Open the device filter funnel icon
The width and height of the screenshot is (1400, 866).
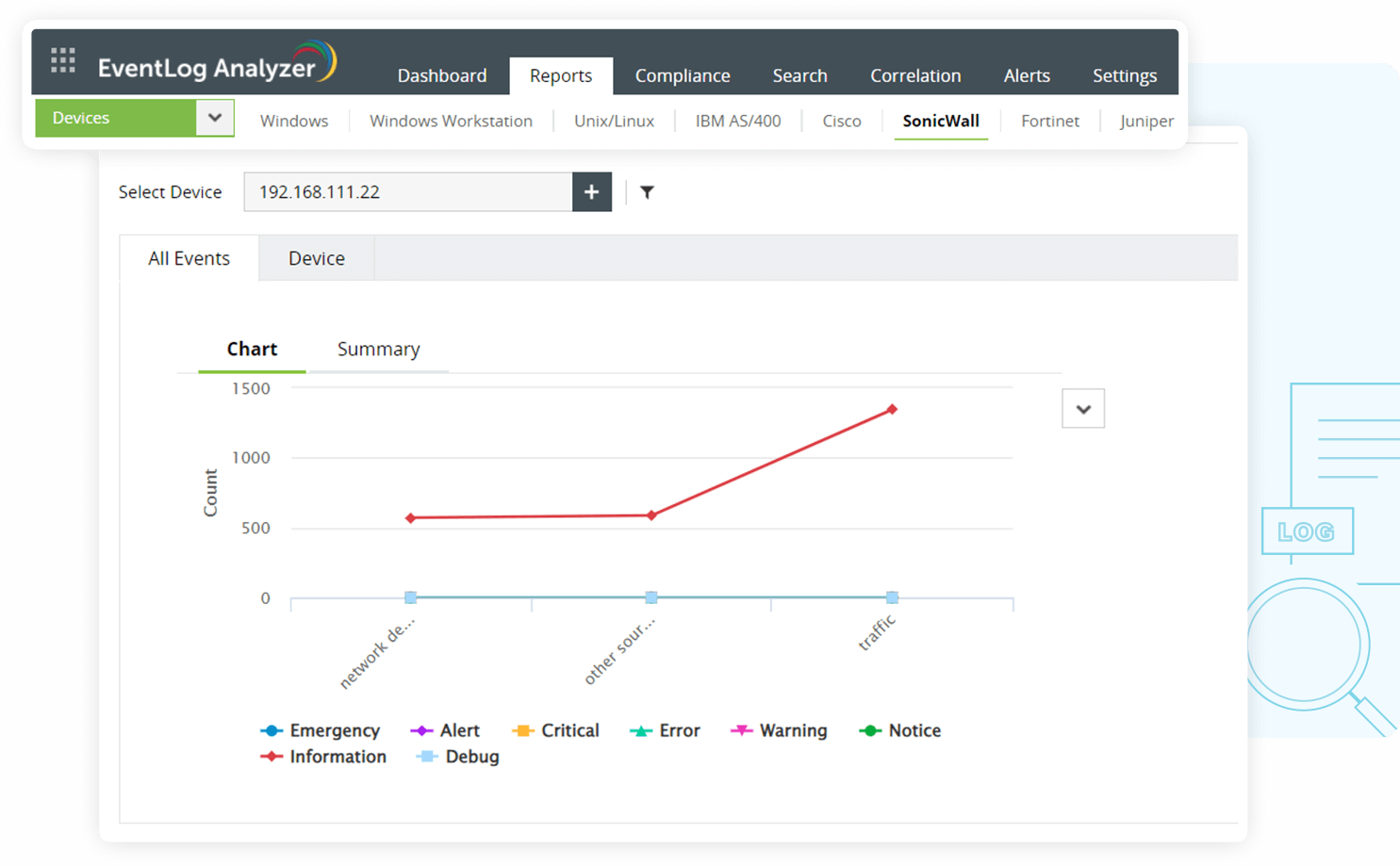647,192
